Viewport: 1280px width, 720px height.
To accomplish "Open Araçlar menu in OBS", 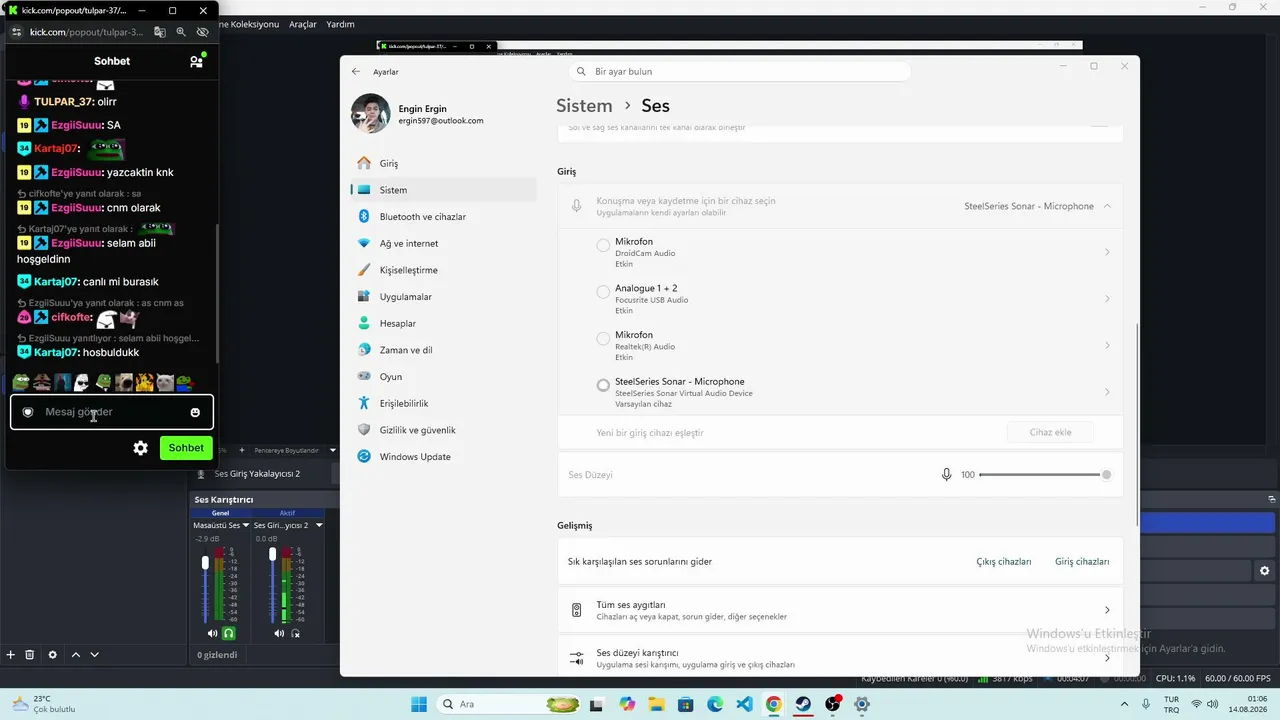I will (x=303, y=24).
